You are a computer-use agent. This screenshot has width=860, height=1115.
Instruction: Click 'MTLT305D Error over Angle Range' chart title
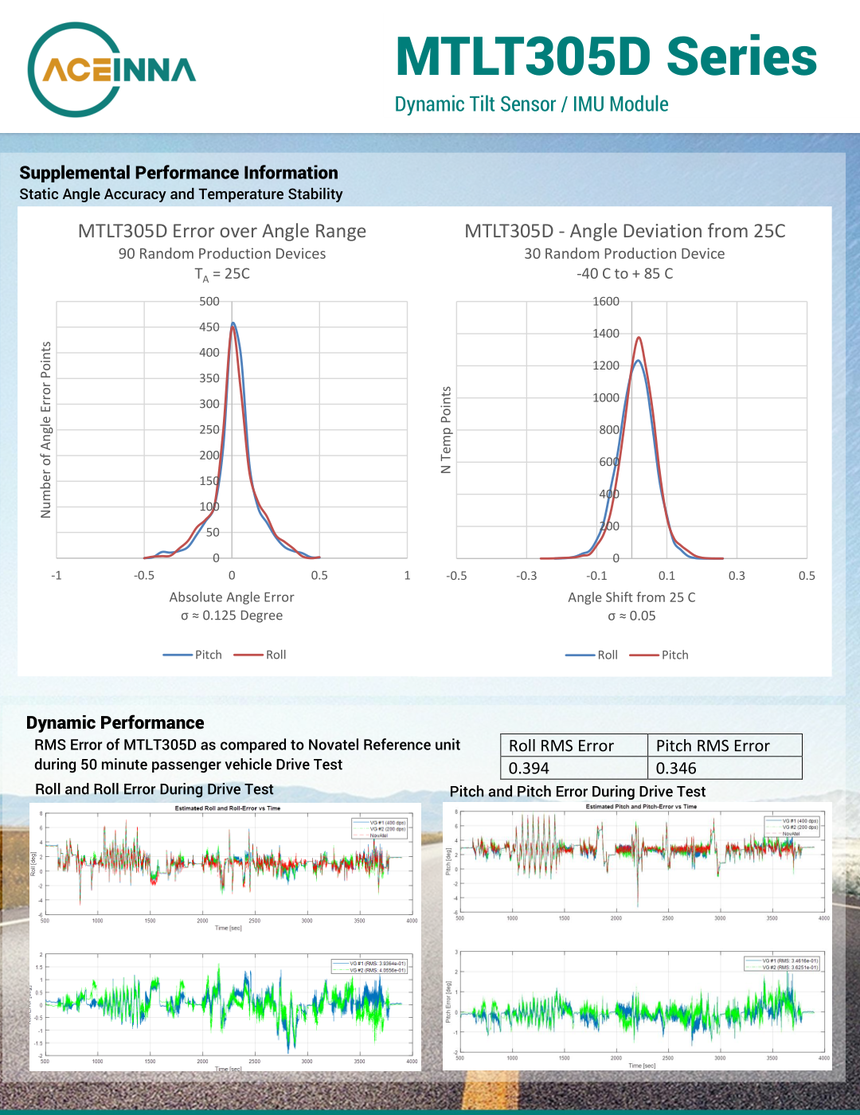tap(222, 231)
